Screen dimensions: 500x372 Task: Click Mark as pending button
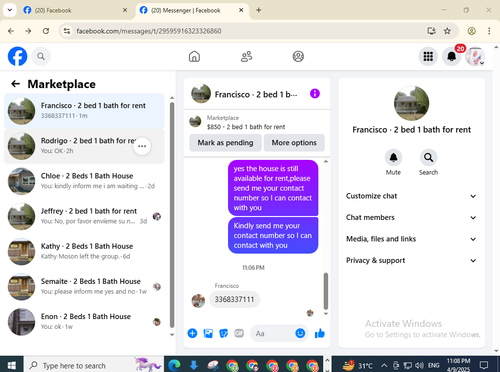coord(225,143)
